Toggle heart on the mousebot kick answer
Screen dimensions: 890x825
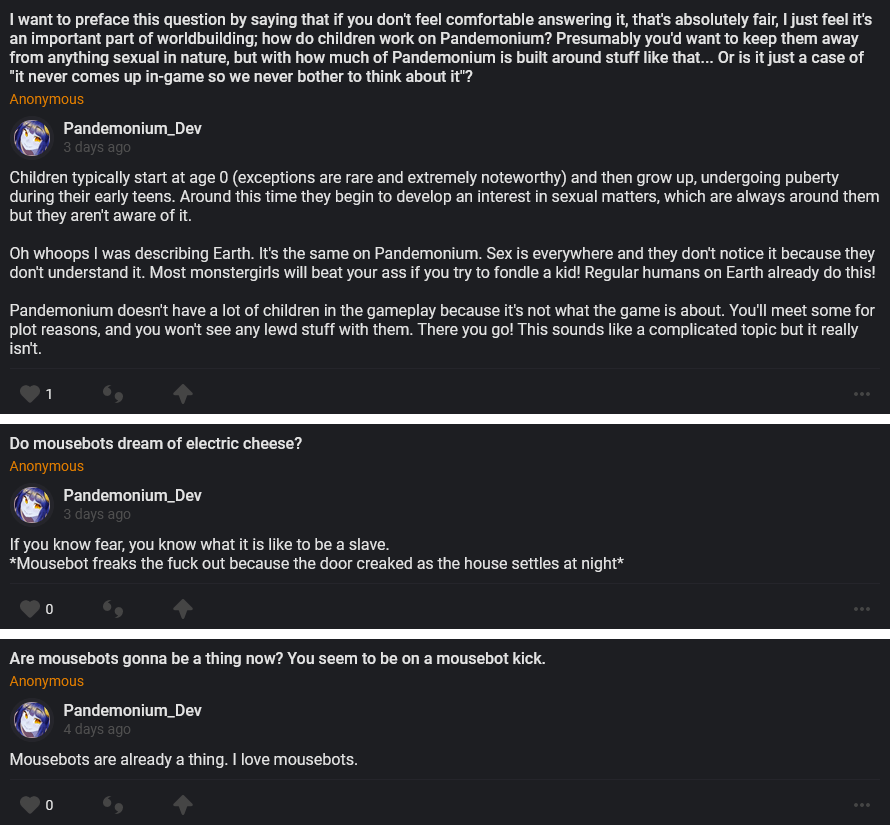[x=30, y=804]
